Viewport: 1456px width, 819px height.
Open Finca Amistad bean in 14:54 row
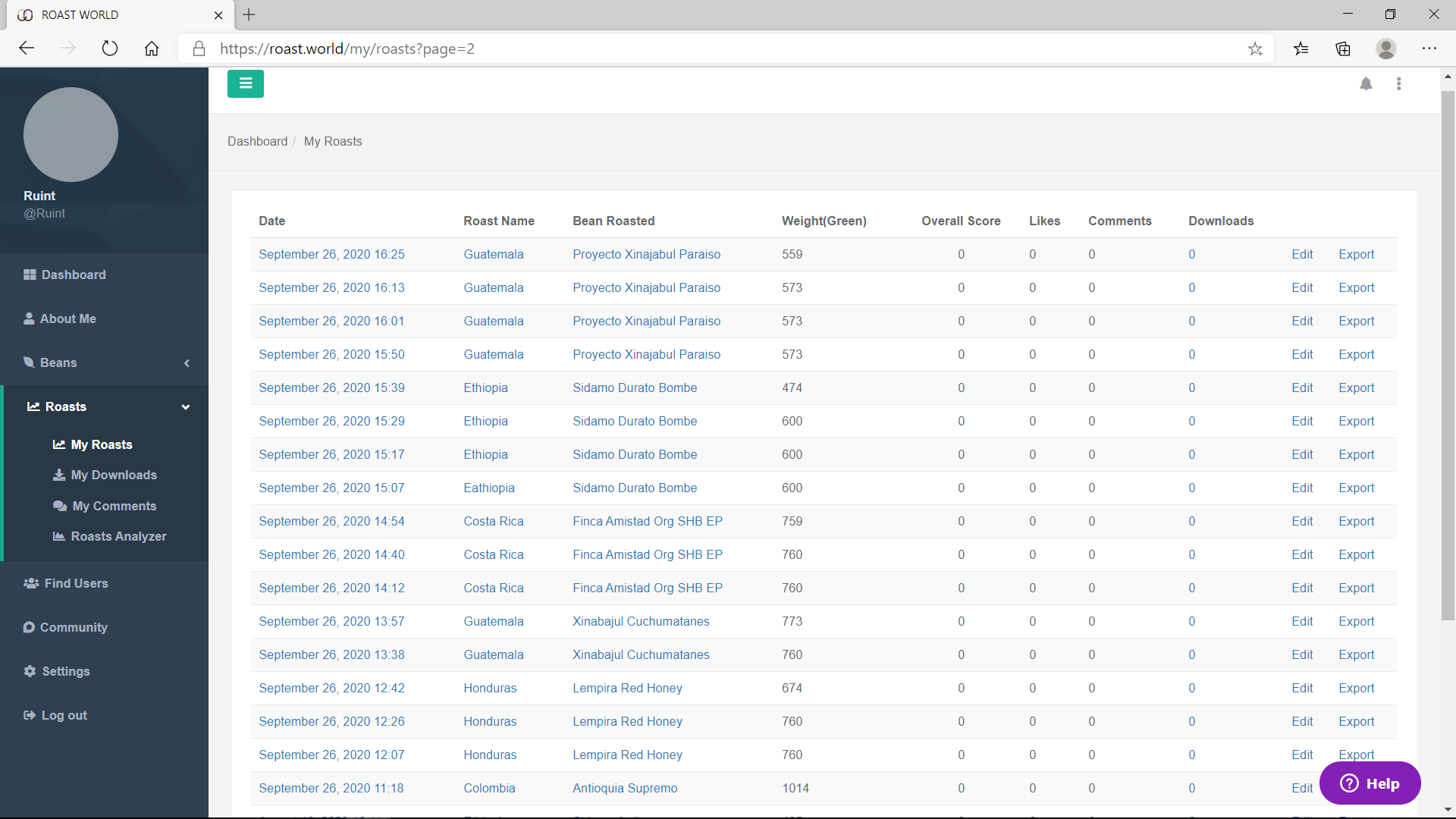(x=648, y=521)
